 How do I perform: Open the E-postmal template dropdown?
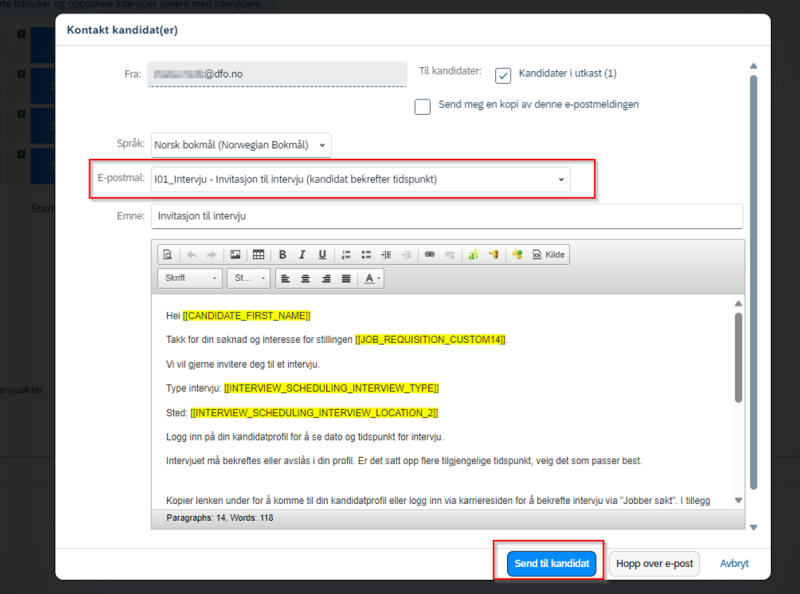coord(361,180)
